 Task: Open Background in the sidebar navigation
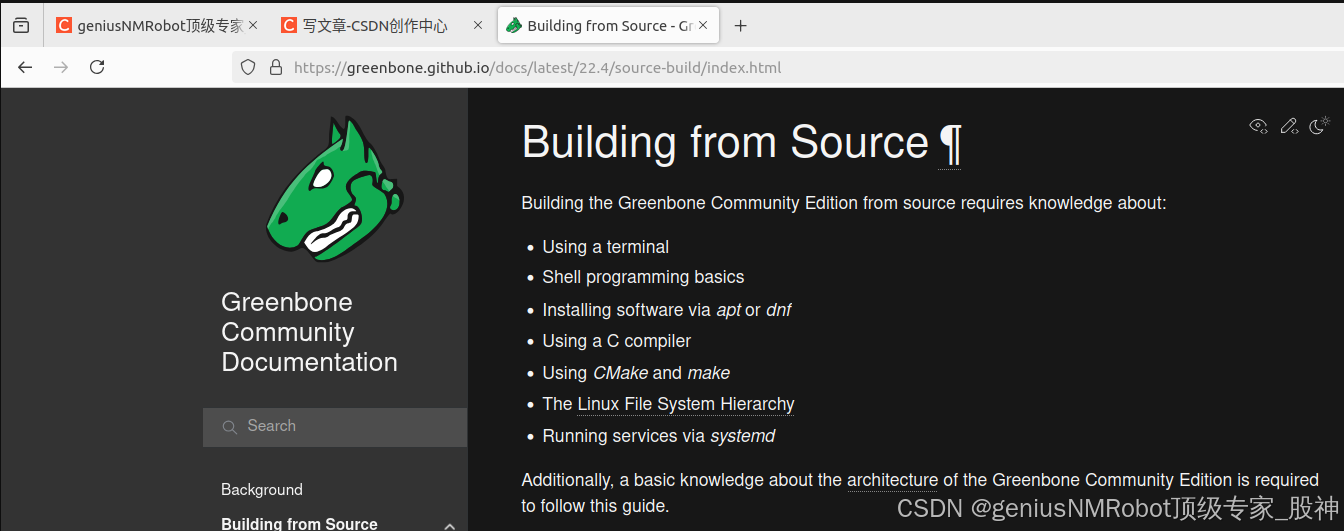[262, 489]
